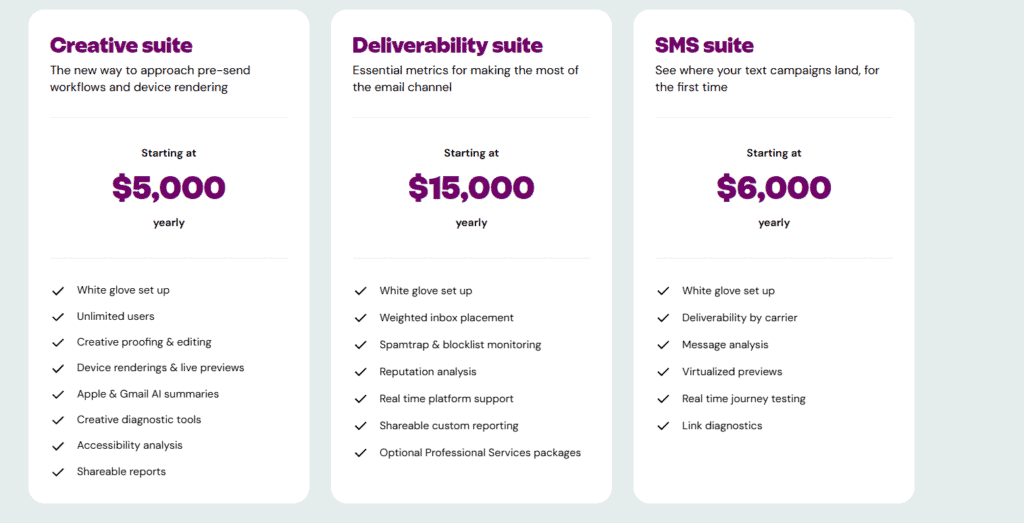
Task: Click Device renderings & live previews text
Action: click(x=160, y=368)
